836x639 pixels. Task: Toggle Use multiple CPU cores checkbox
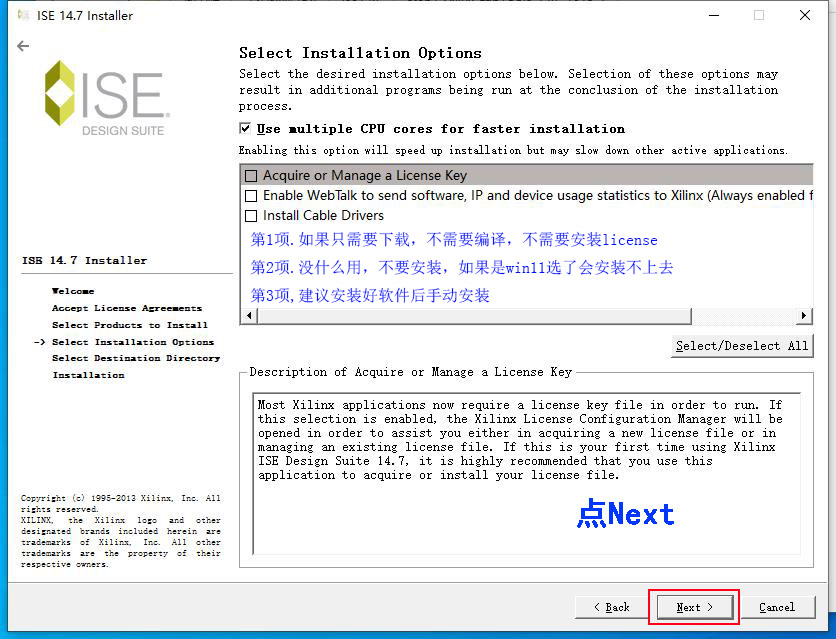[x=246, y=129]
